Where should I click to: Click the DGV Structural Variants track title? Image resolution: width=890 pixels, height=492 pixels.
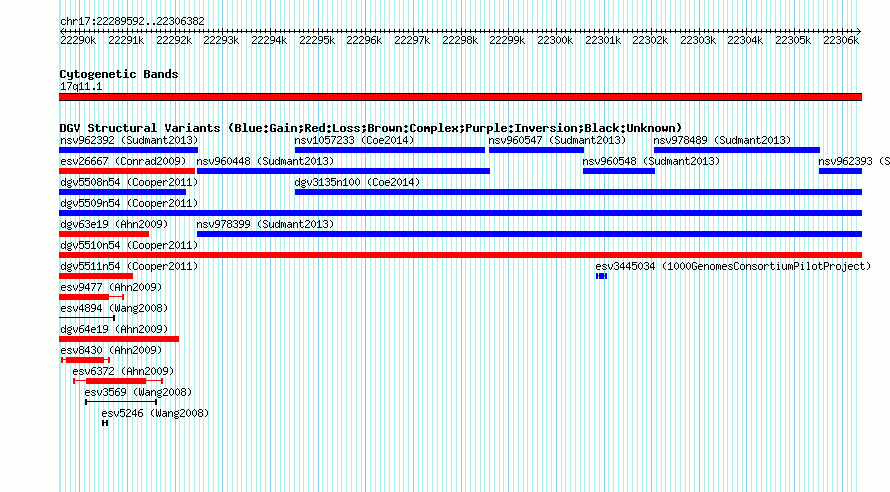(x=370, y=128)
